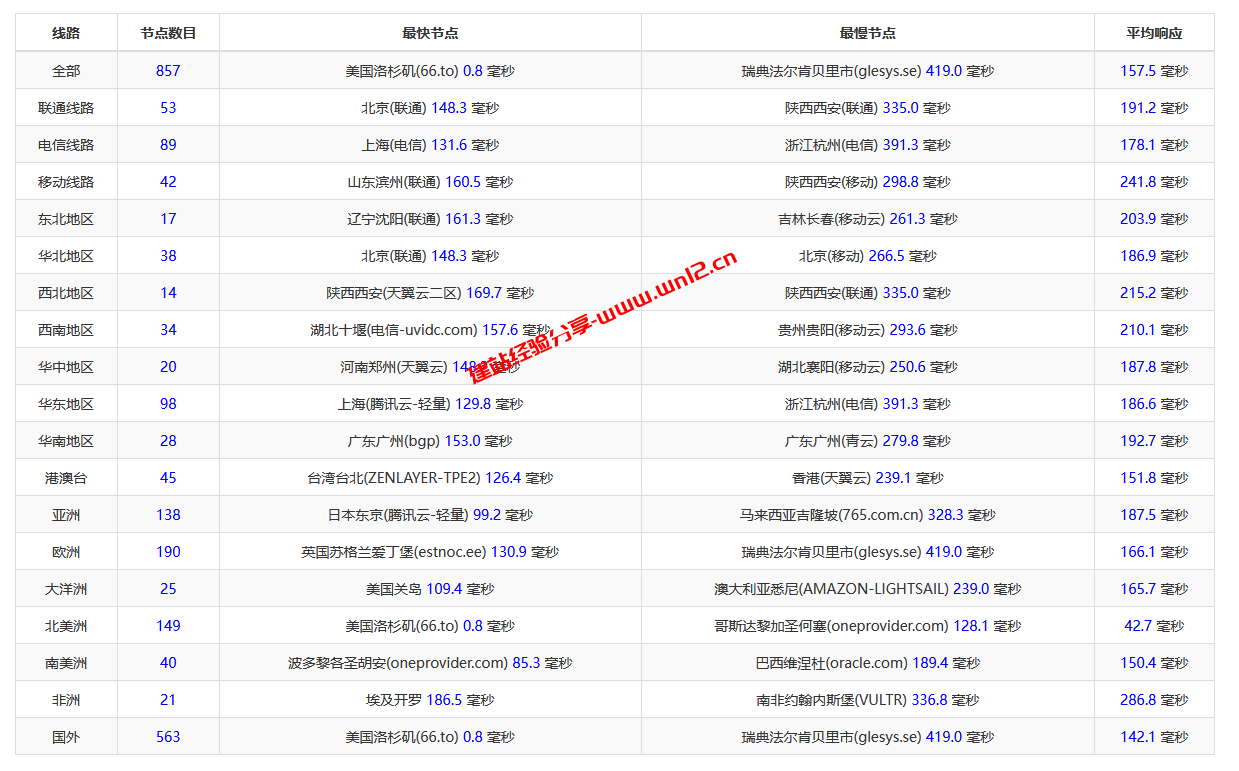Click the node count 857 for 全部
Image resolution: width=1239 pixels, height=771 pixels.
pos(169,70)
